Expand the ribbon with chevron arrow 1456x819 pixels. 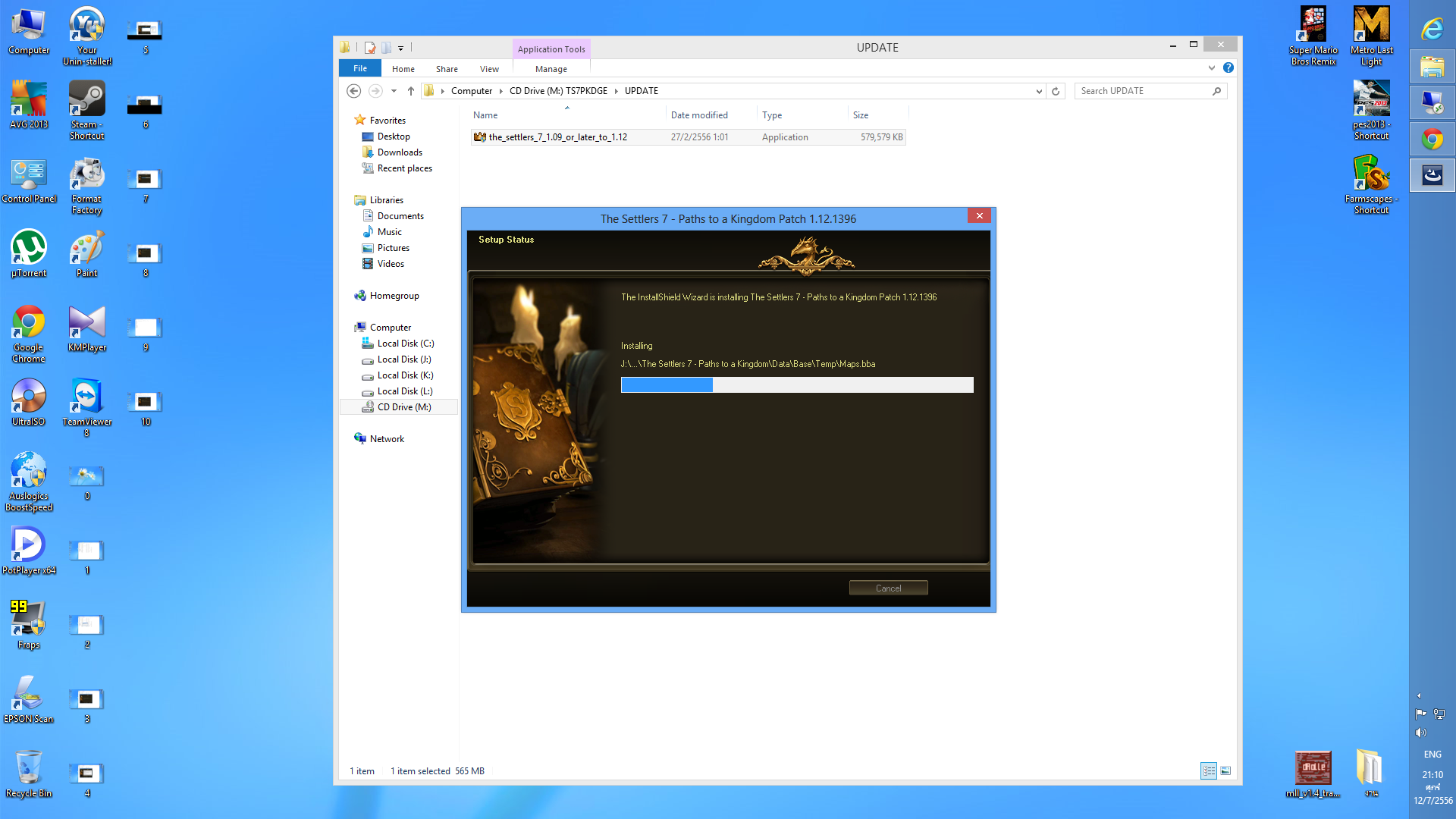tap(1212, 68)
